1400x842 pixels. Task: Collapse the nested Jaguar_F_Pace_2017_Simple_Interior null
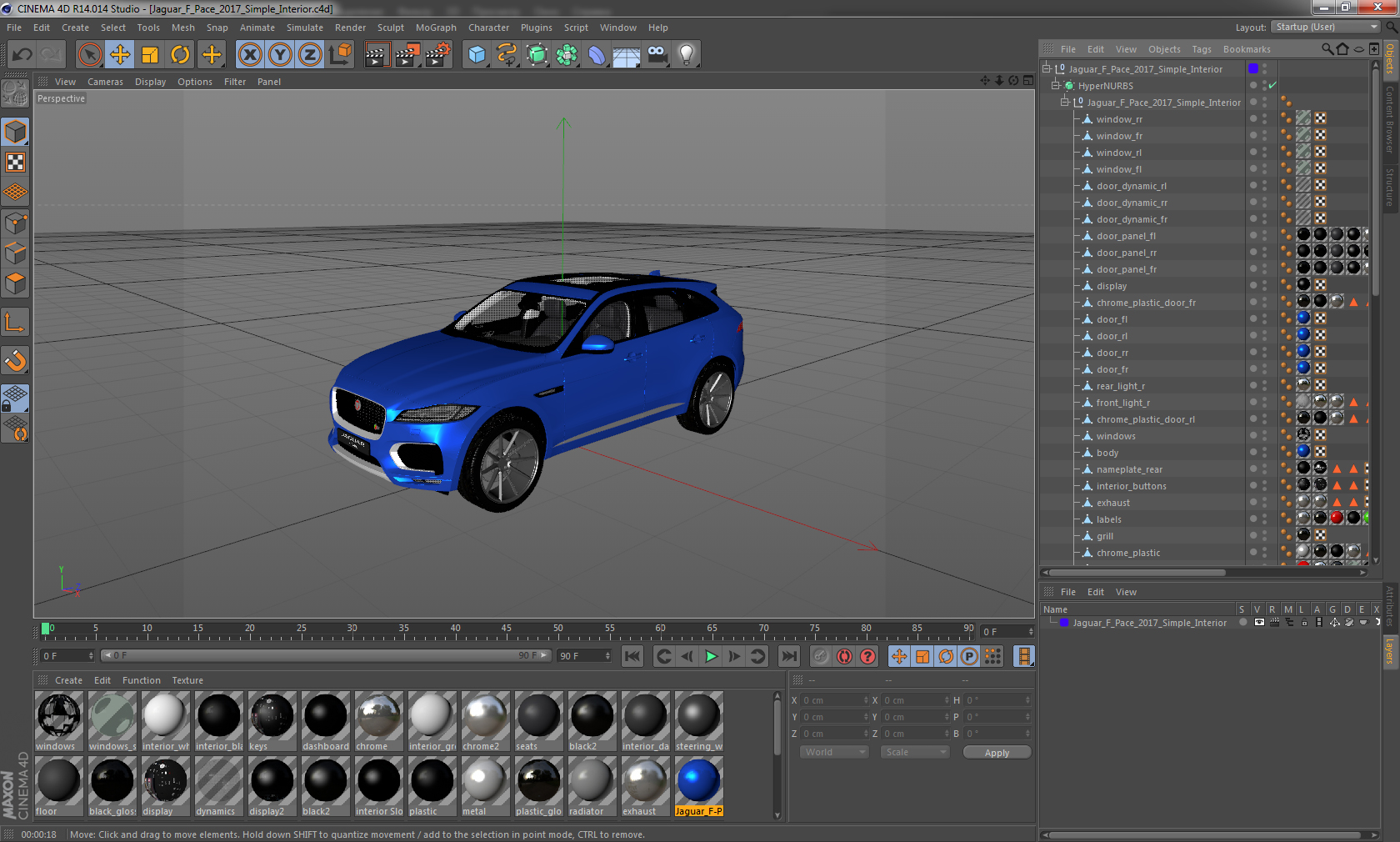coord(1065,103)
